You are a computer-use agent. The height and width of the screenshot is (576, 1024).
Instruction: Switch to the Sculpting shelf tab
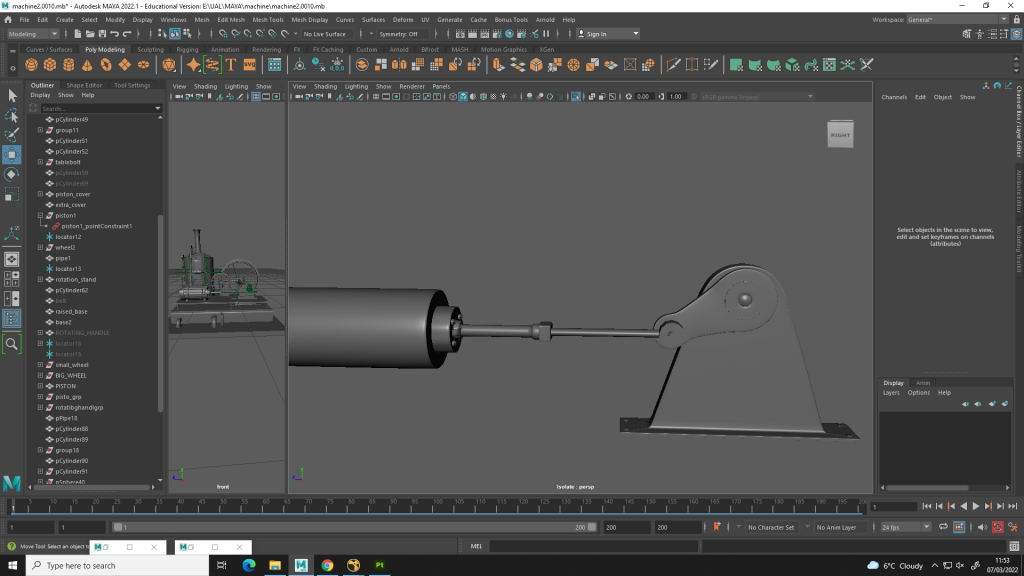click(x=150, y=50)
